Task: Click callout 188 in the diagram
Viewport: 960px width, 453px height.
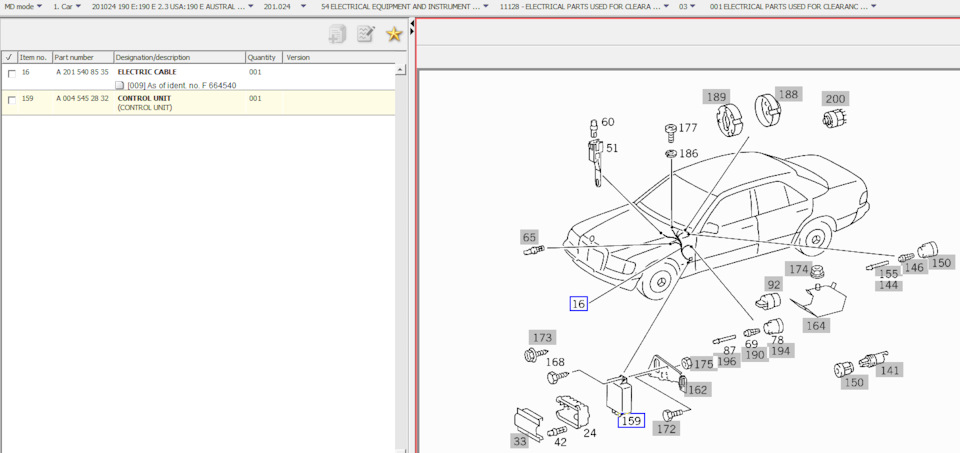Action: (788, 94)
